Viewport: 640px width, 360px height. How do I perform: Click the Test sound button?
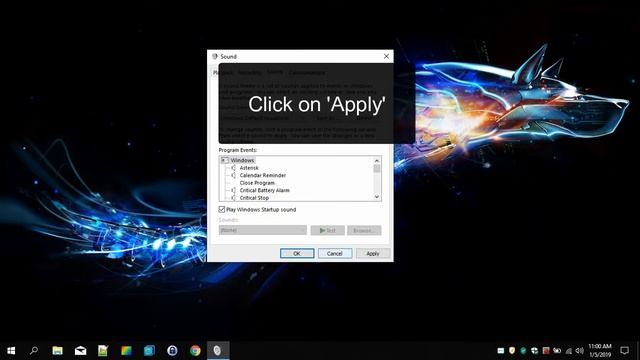[327, 231]
